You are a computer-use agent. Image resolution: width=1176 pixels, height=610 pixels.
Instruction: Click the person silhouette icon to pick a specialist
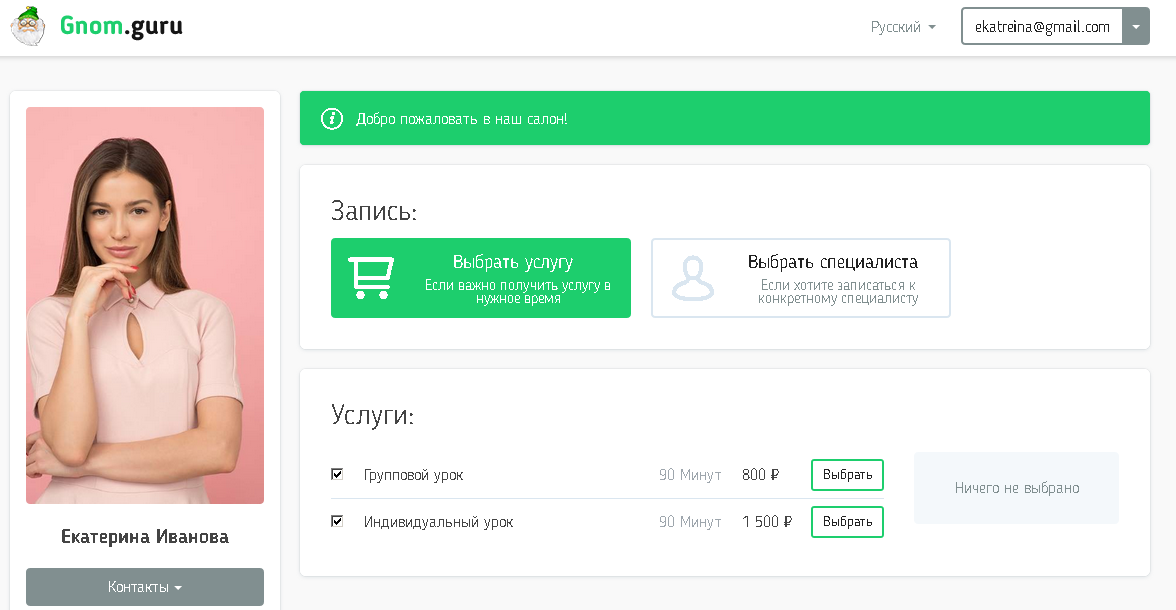pyautogui.click(x=692, y=277)
